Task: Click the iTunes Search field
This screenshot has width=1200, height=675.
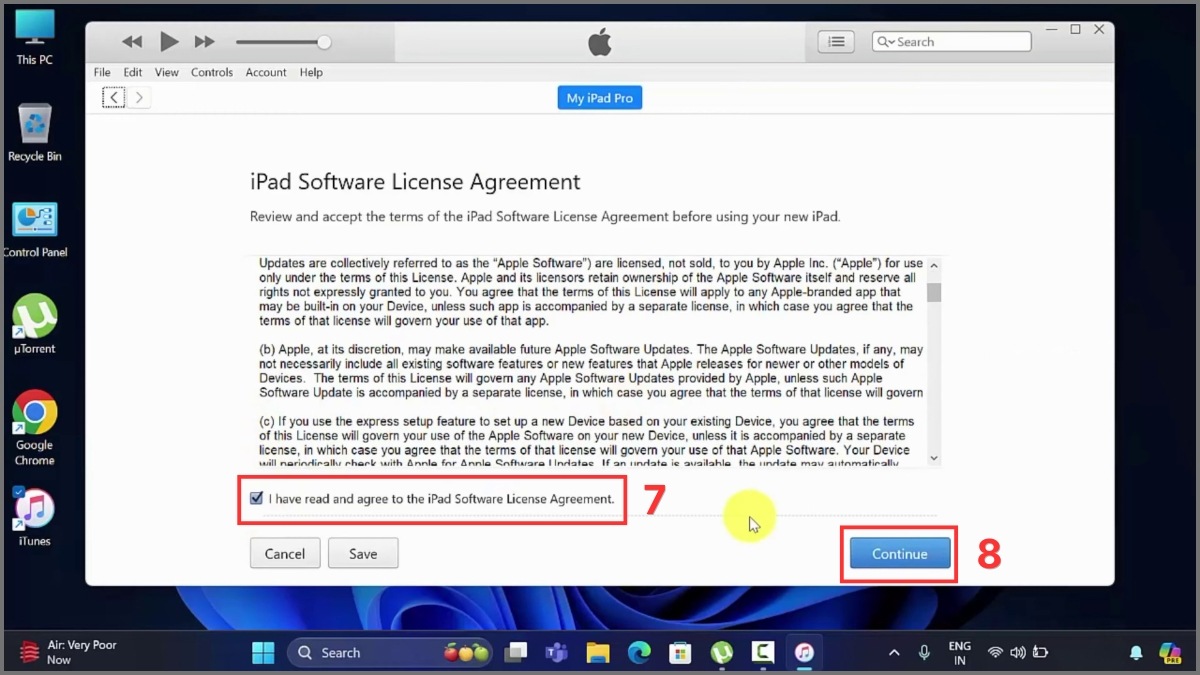Action: coord(951,42)
